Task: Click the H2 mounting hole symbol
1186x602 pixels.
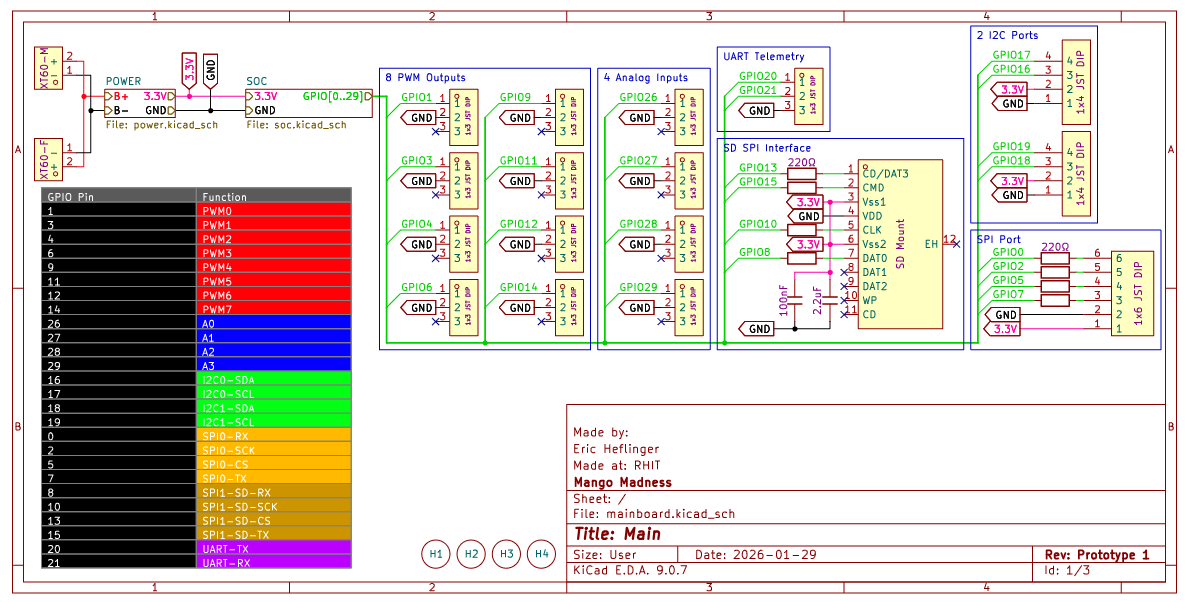Action: click(471, 554)
